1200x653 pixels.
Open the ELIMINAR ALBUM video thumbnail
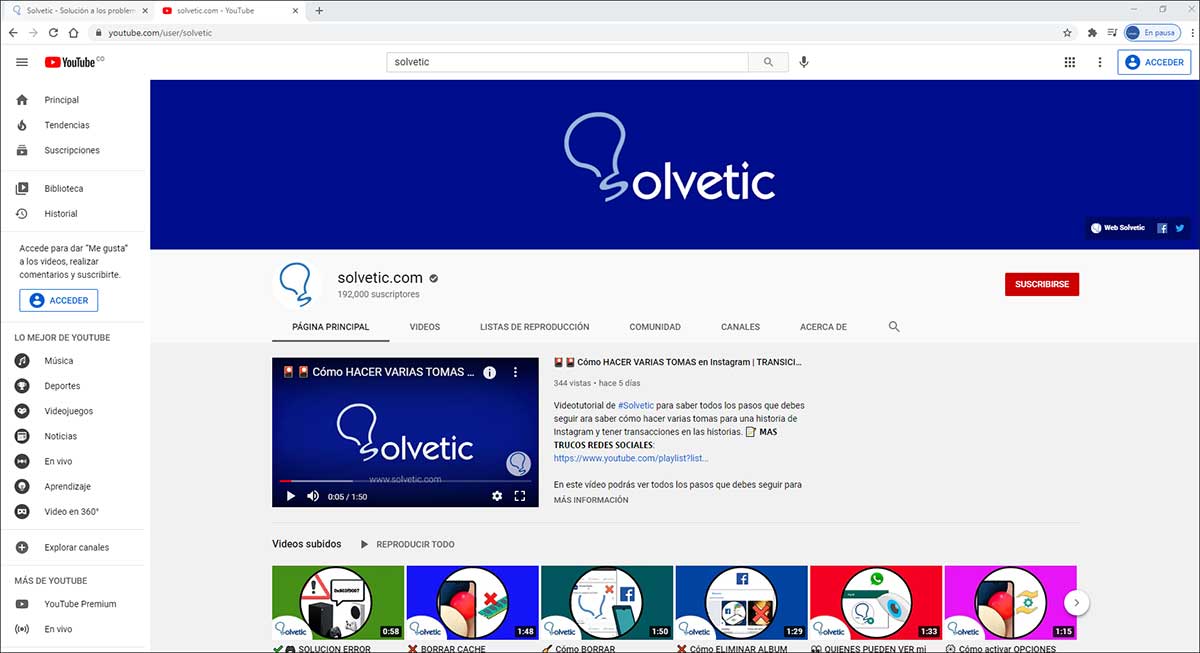(741, 603)
